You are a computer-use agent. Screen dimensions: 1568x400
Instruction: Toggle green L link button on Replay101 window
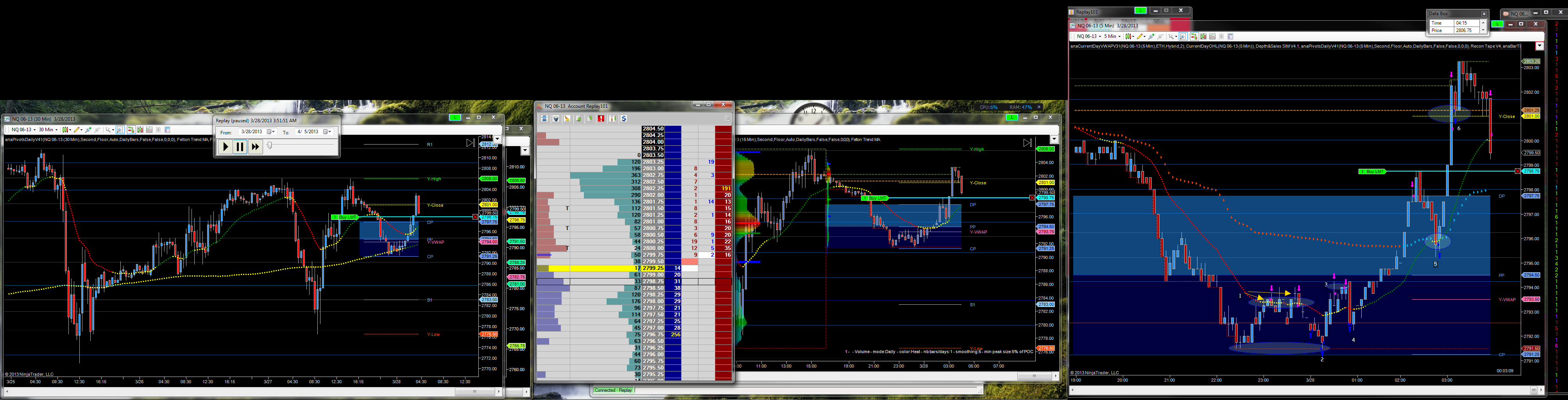tap(1140, 10)
